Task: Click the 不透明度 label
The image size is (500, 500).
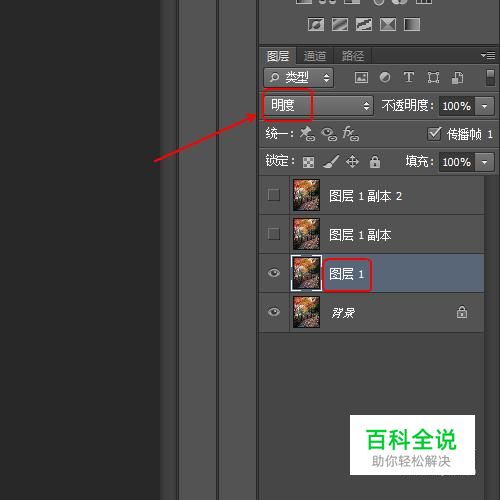Action: point(408,106)
